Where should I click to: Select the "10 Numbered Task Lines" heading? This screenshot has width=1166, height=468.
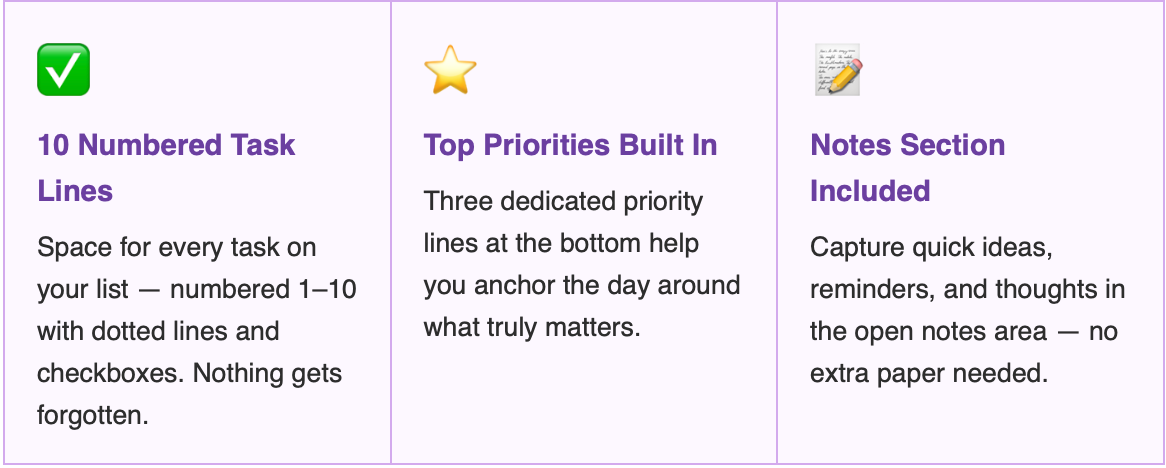tap(167, 167)
